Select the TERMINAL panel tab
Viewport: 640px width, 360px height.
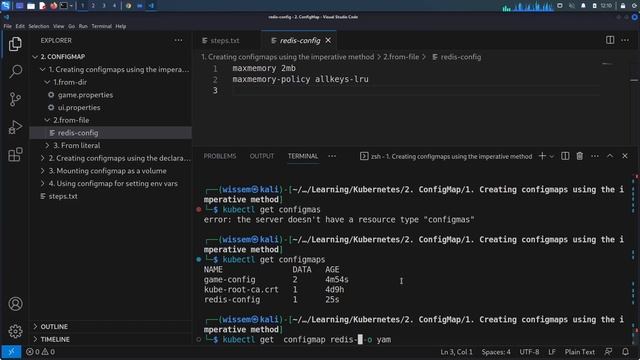click(x=302, y=156)
